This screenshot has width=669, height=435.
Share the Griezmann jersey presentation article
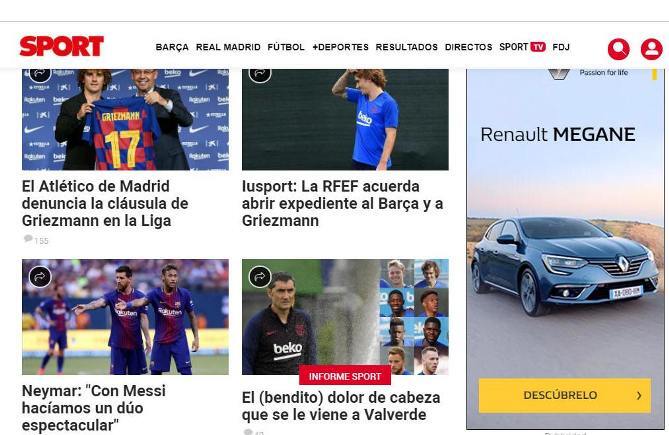[x=40, y=74]
